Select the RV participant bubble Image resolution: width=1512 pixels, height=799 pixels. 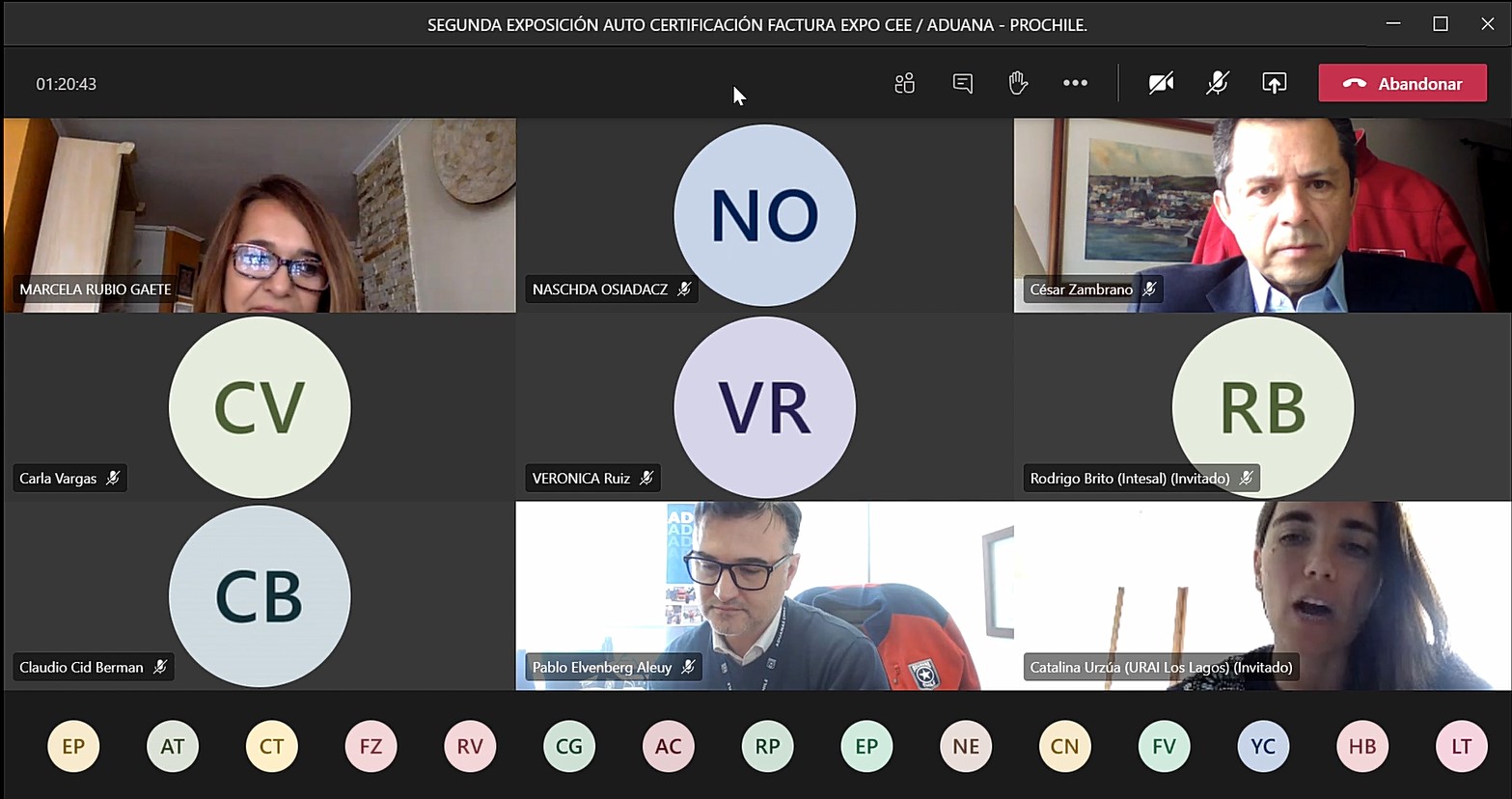(x=470, y=746)
